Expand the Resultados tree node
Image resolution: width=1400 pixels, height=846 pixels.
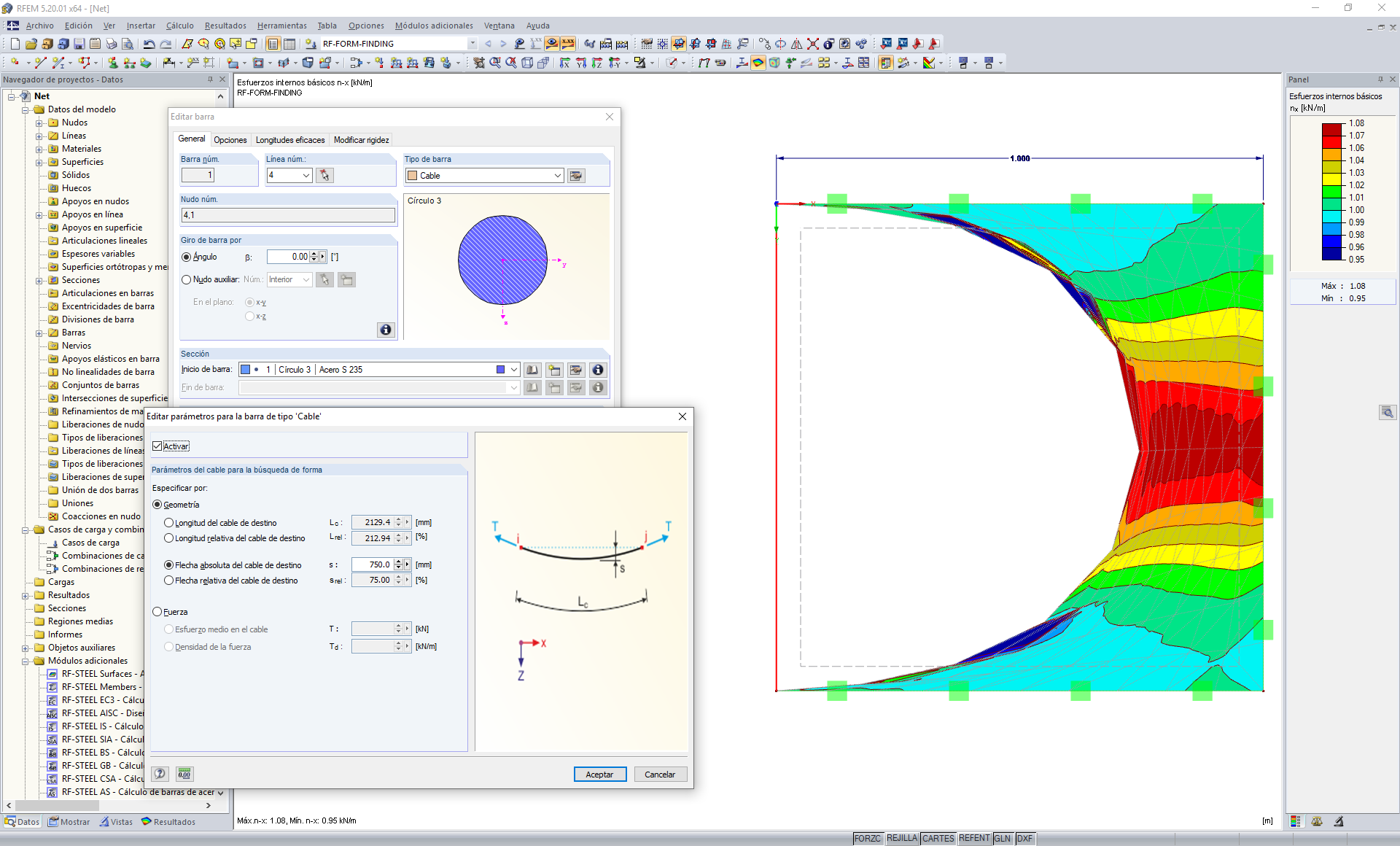(x=26, y=595)
